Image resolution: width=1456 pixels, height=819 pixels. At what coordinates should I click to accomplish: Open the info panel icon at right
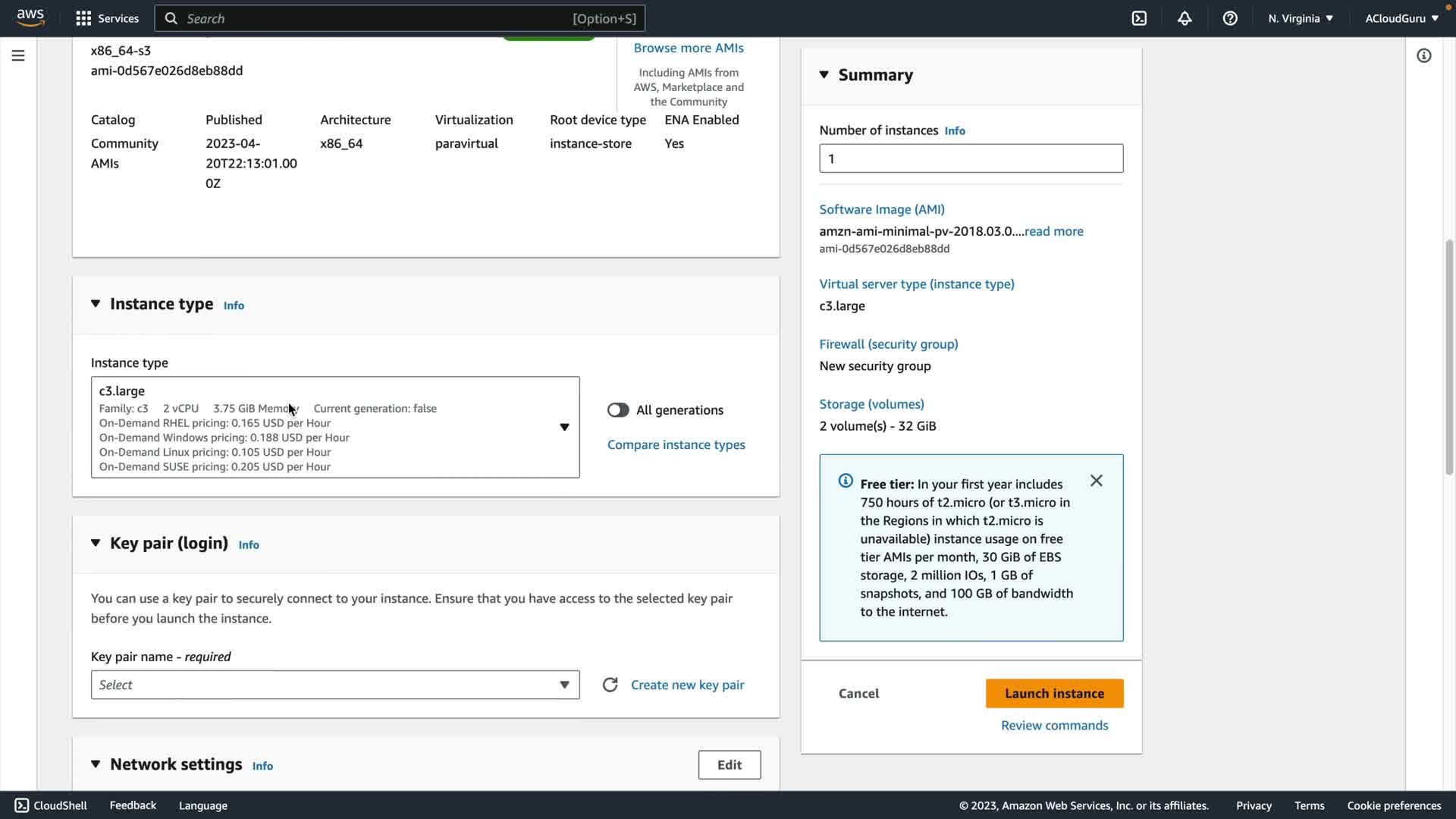[1423, 55]
